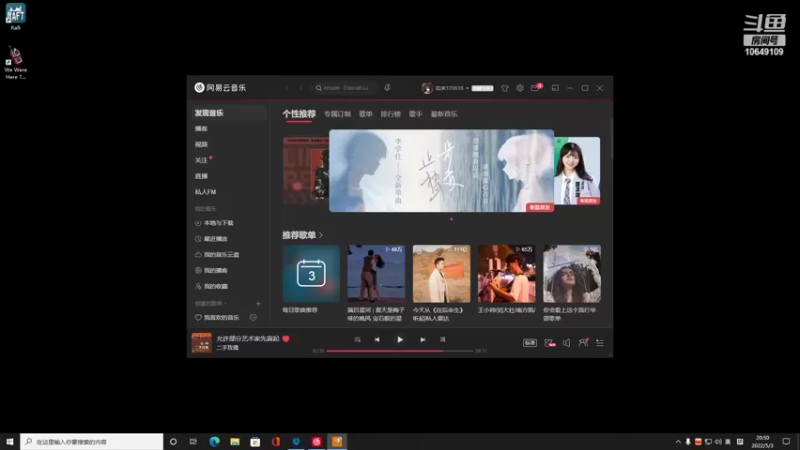Click the red heart to unlike the current song

tap(286, 338)
